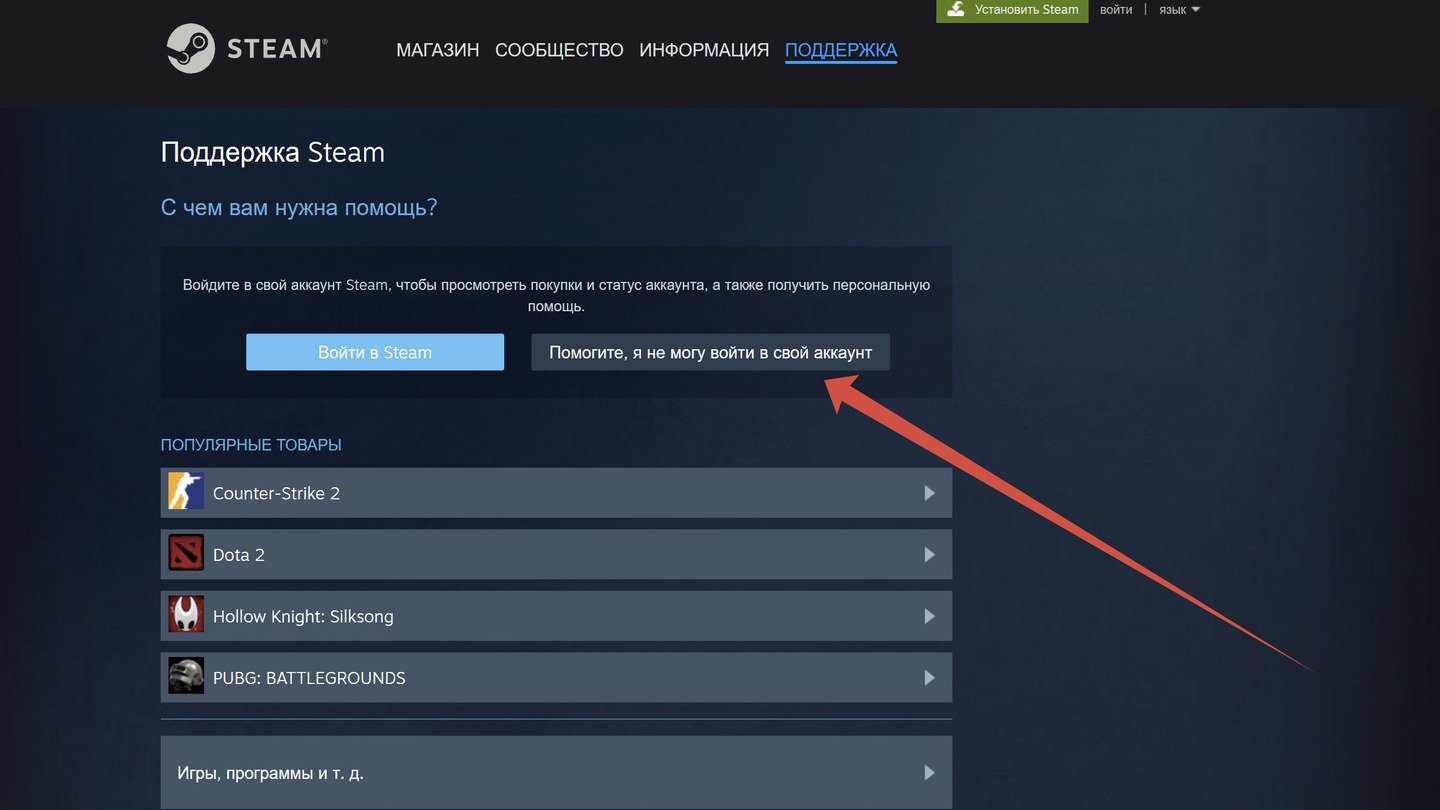Expand the Counter-Strike 2 row arrow
The image size is (1440, 810).
tap(929, 493)
